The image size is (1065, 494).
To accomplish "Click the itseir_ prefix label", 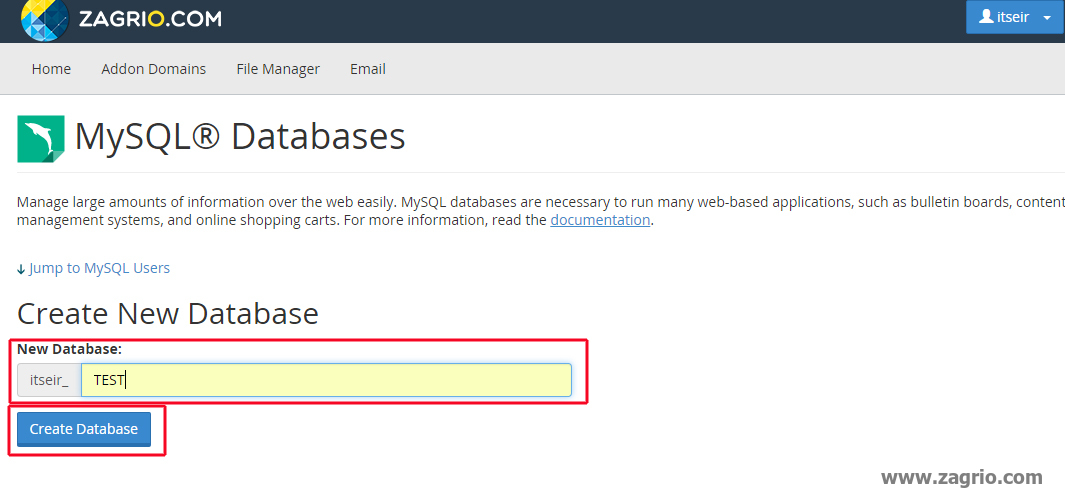I will coord(50,380).
